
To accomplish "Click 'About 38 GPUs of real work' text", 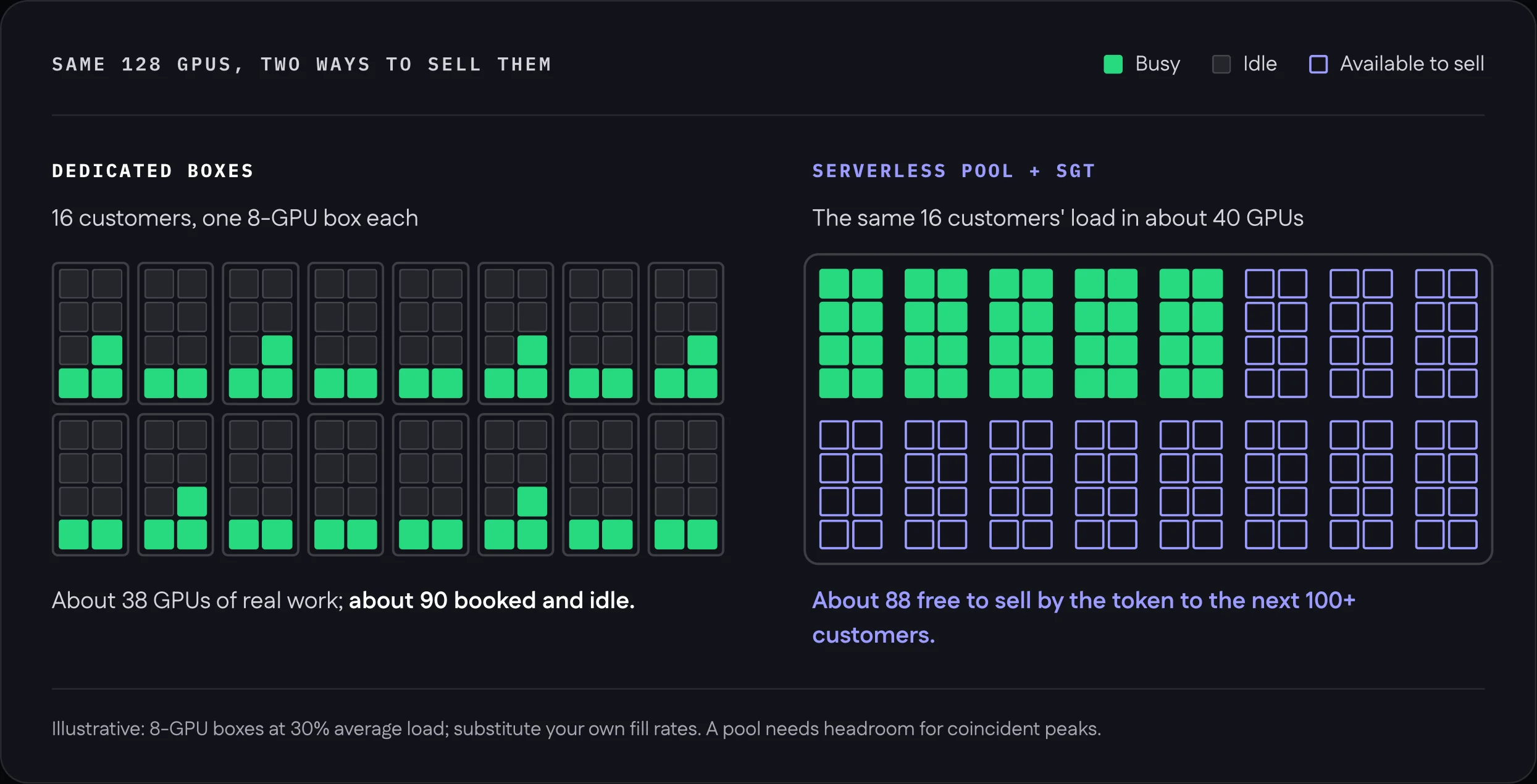I will (198, 600).
